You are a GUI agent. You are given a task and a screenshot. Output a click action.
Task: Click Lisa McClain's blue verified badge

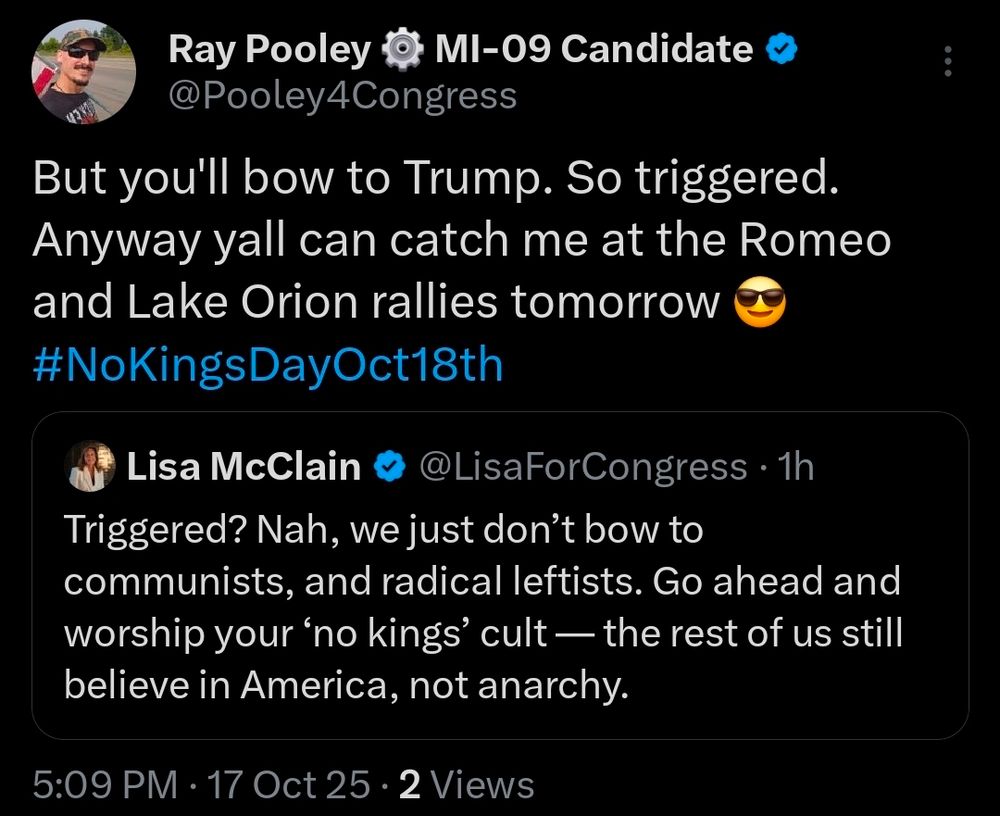[388, 466]
